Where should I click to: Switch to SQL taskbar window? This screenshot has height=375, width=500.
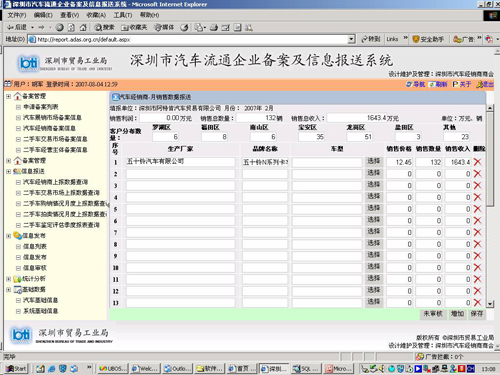306,369
